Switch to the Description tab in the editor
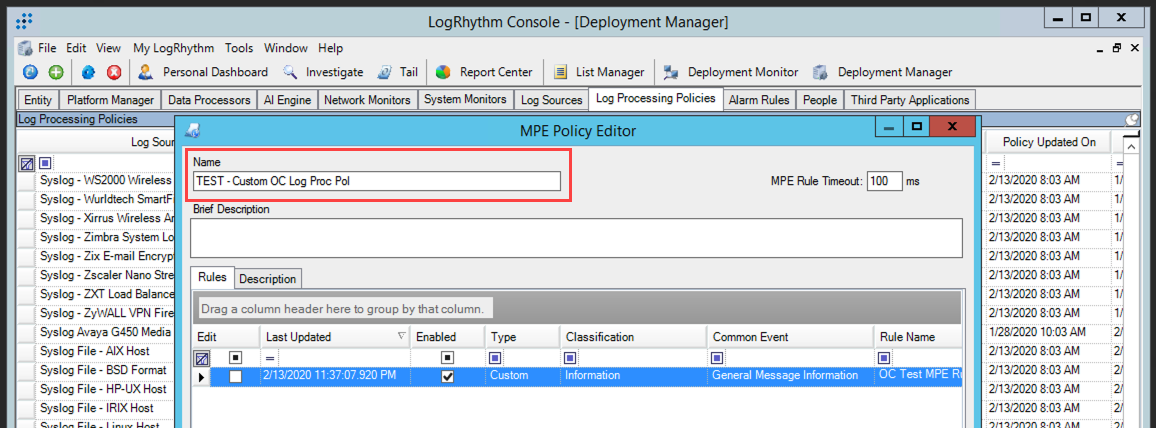 click(x=267, y=279)
